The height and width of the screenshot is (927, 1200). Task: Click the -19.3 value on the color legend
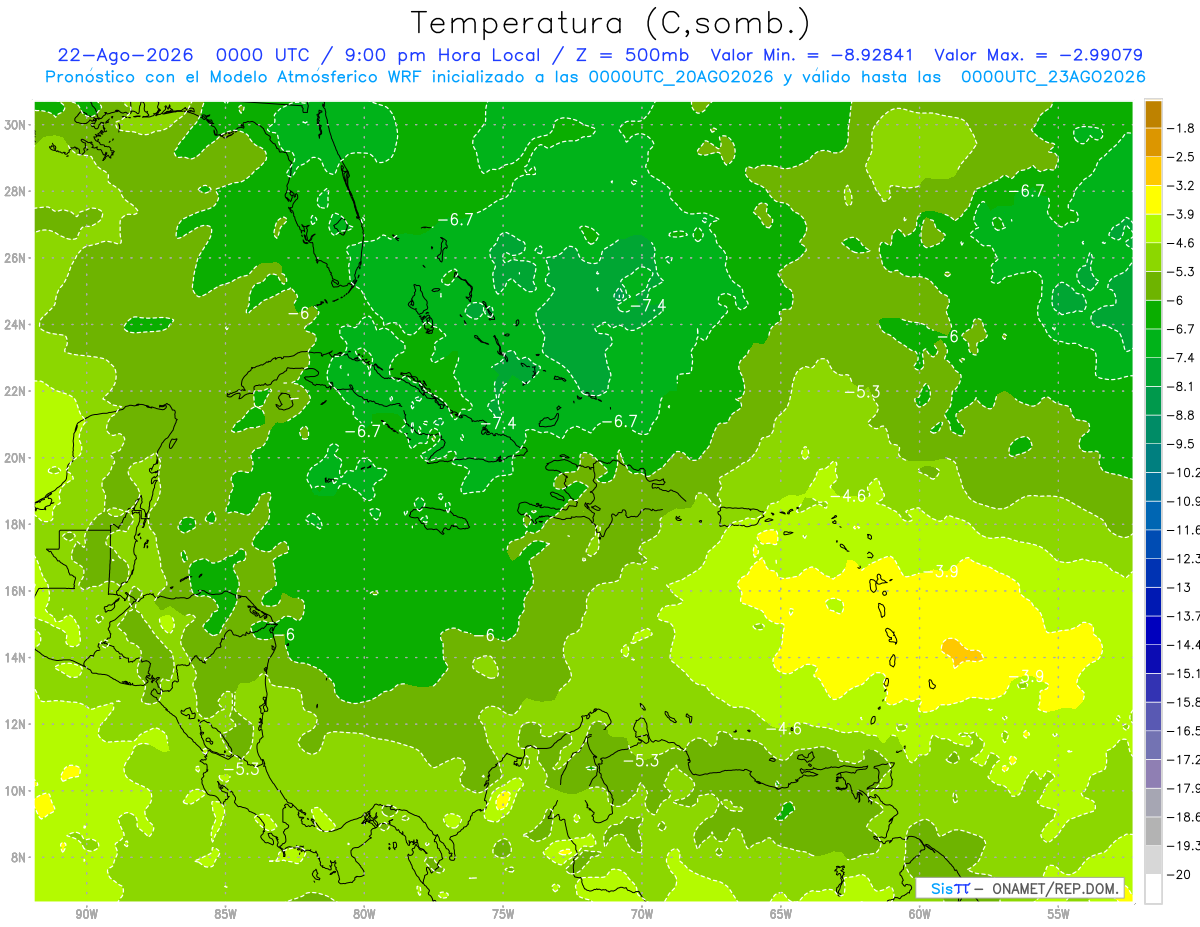click(1183, 845)
